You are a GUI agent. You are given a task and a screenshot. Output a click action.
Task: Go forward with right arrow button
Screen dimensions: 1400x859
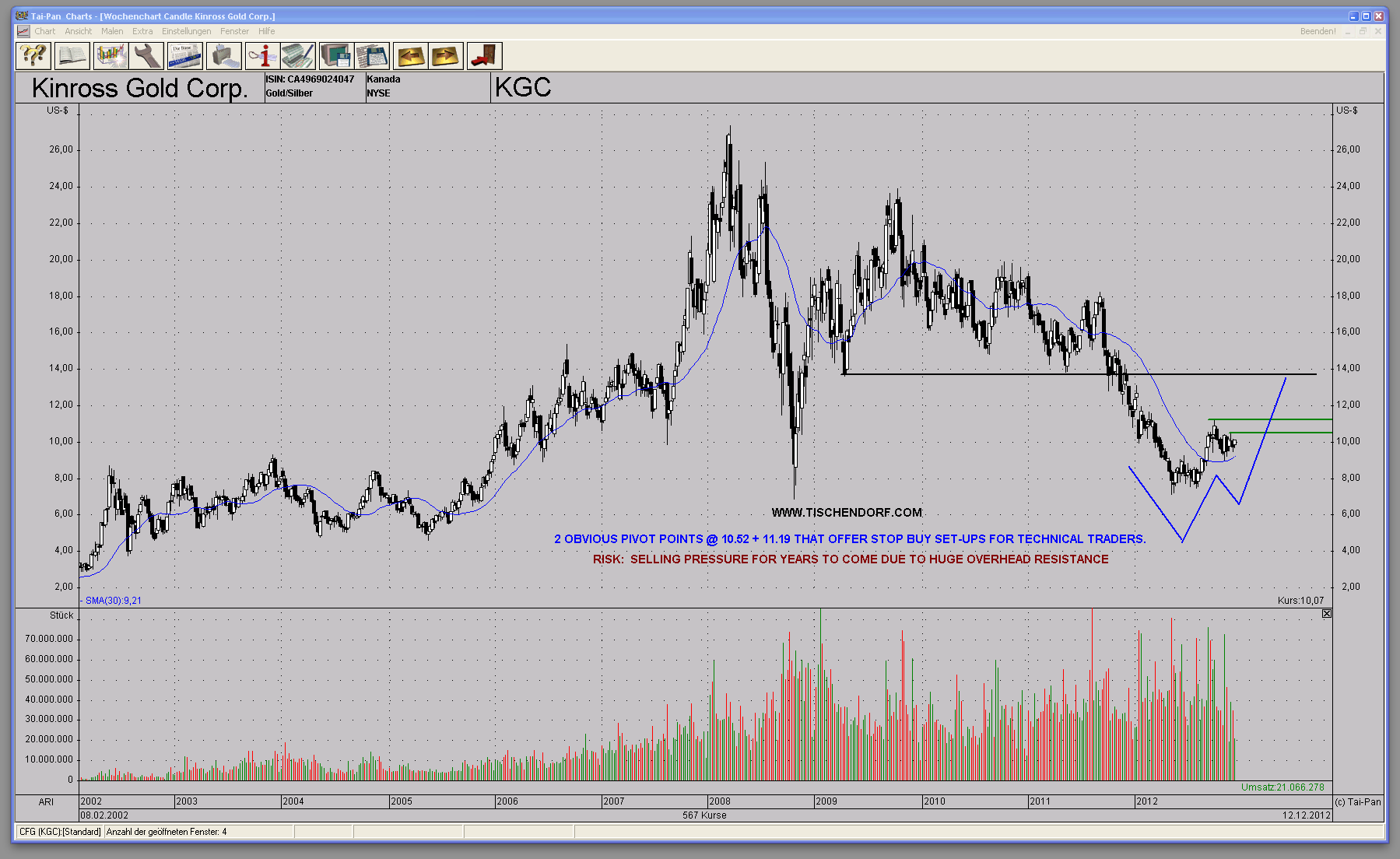[x=446, y=56]
